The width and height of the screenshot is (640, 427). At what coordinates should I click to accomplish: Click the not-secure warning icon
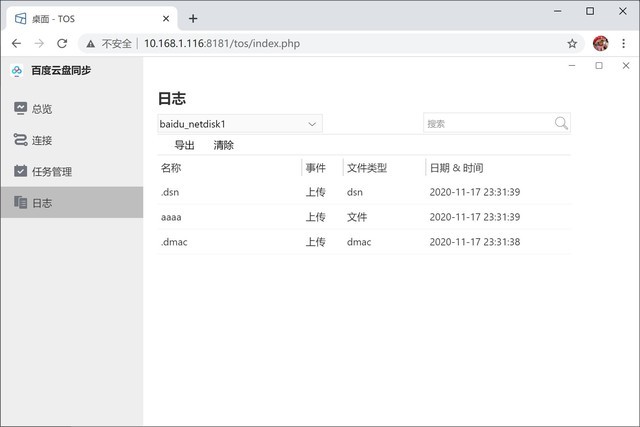tap(91, 44)
